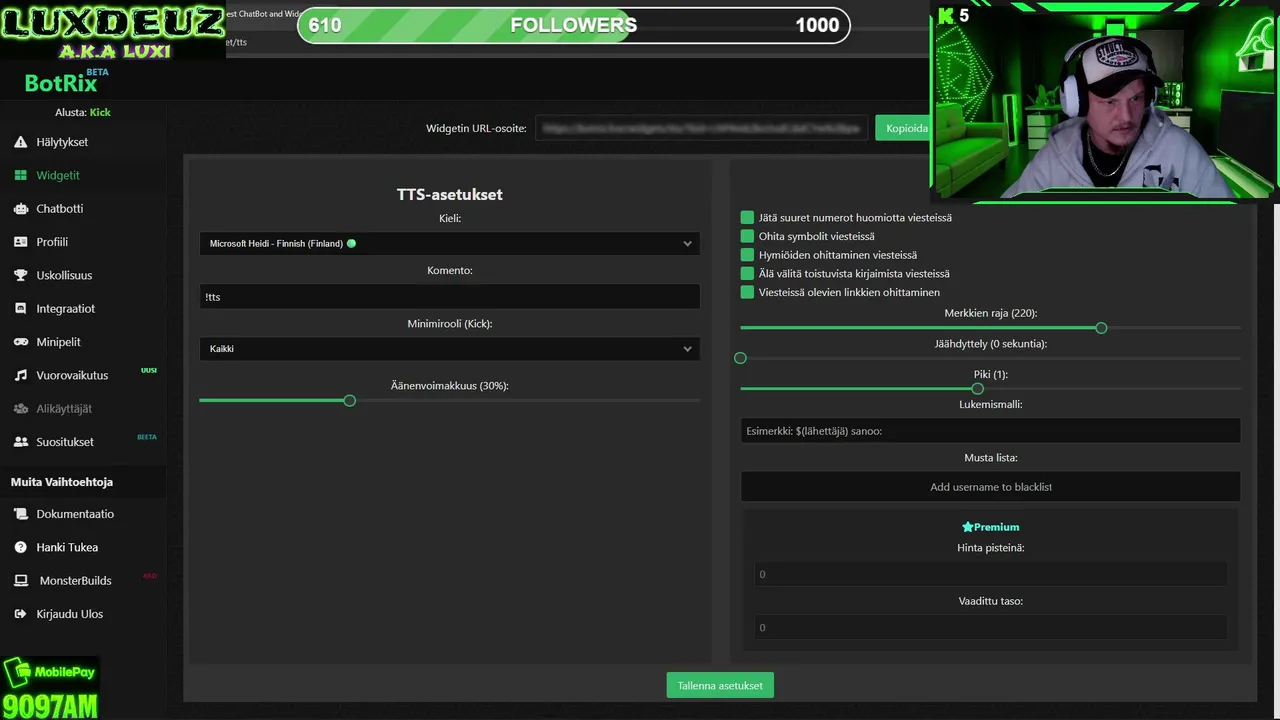Toggle 'Älä välitä toistuvista kirjaimista' checkbox
The width and height of the screenshot is (1280, 720).
click(747, 273)
